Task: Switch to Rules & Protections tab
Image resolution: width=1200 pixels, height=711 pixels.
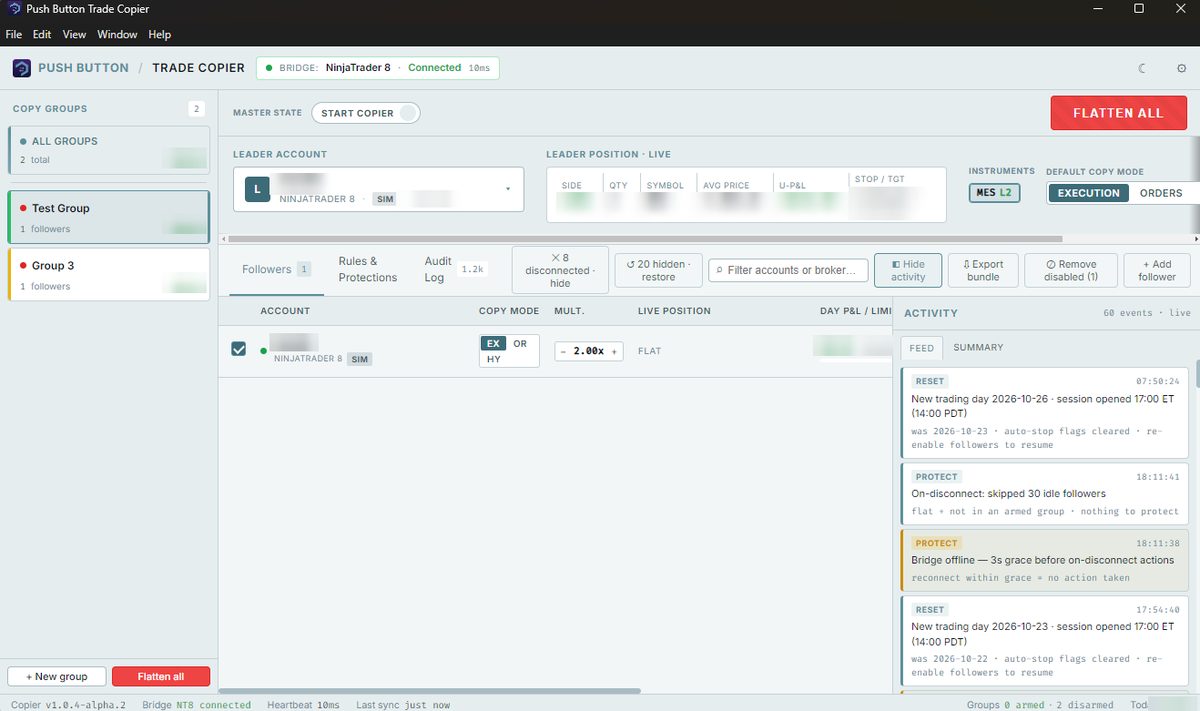Action: [x=368, y=269]
